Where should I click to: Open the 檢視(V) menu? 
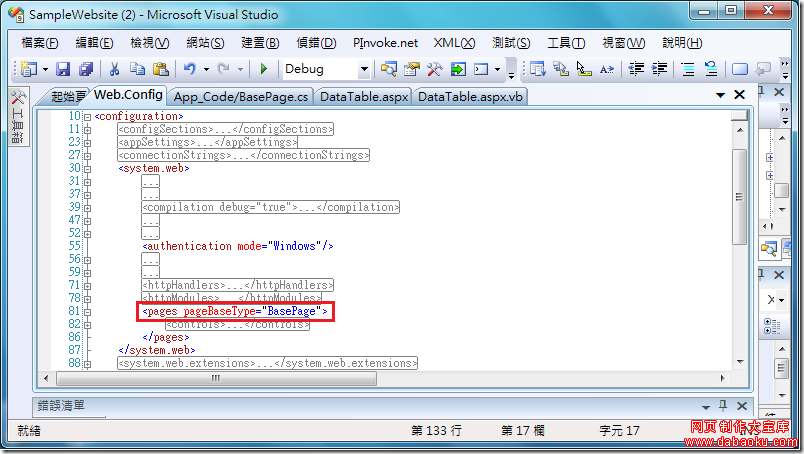tap(149, 43)
